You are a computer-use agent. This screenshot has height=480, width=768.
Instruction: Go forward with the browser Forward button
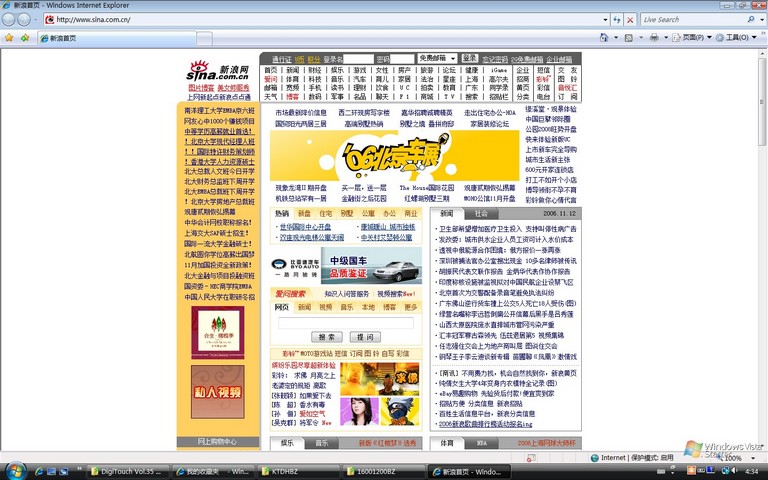point(24,20)
